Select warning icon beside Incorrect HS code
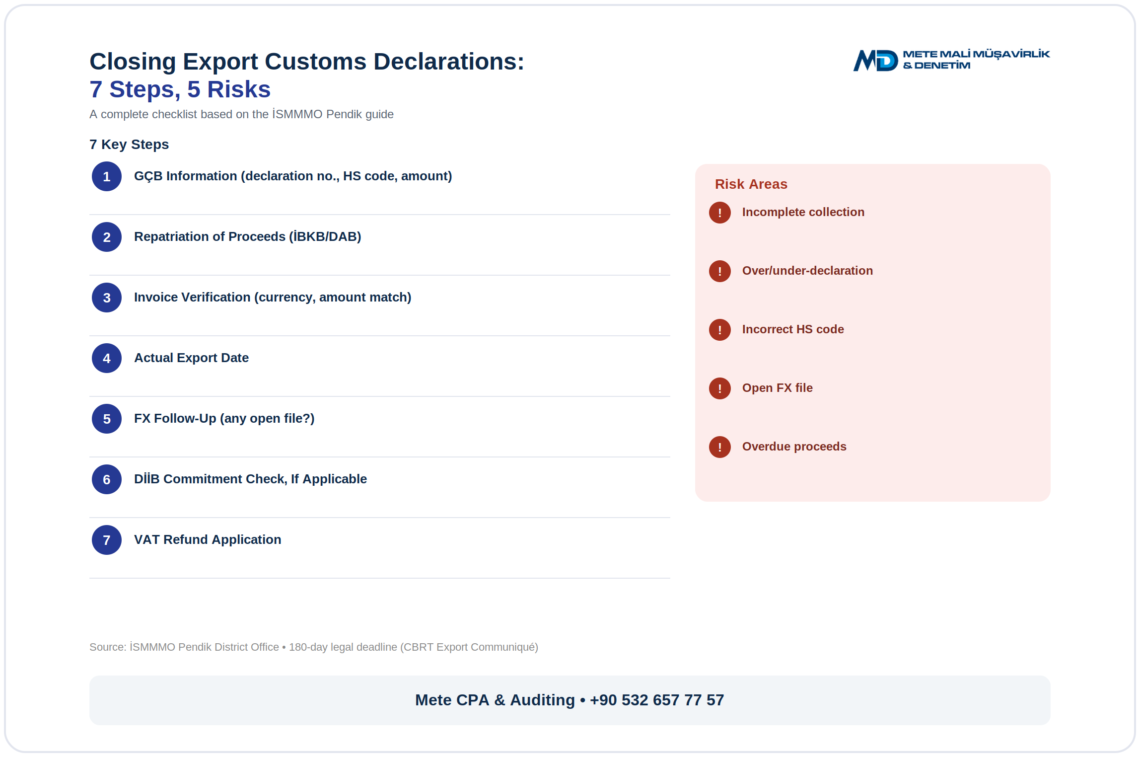Image resolution: width=1140 pixels, height=757 pixels. point(720,329)
